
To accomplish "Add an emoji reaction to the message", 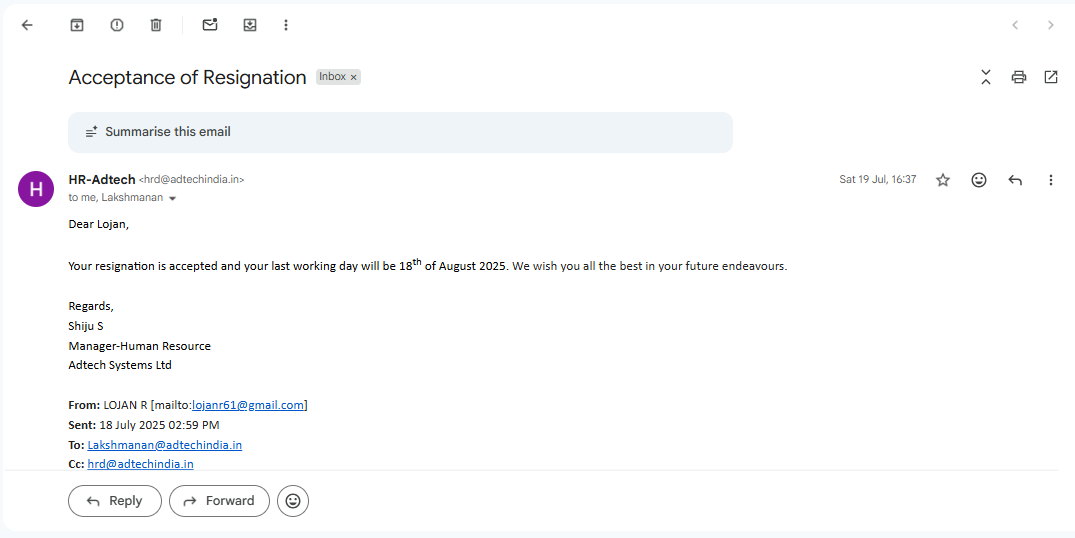I will [x=979, y=180].
